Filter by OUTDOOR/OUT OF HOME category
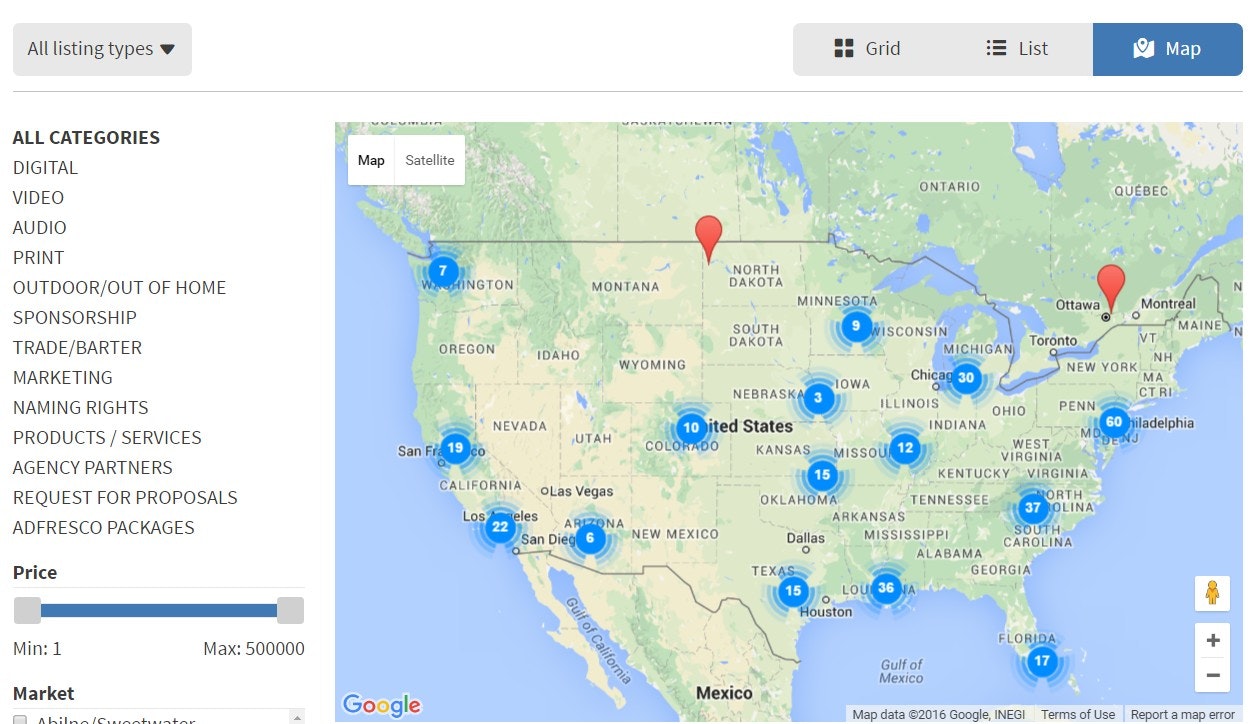This screenshot has width=1256, height=724. click(119, 288)
